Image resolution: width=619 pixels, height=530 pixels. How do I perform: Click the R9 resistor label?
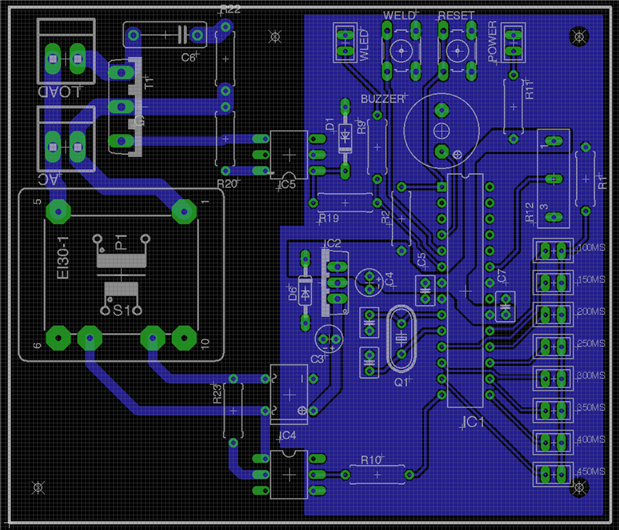click(362, 127)
